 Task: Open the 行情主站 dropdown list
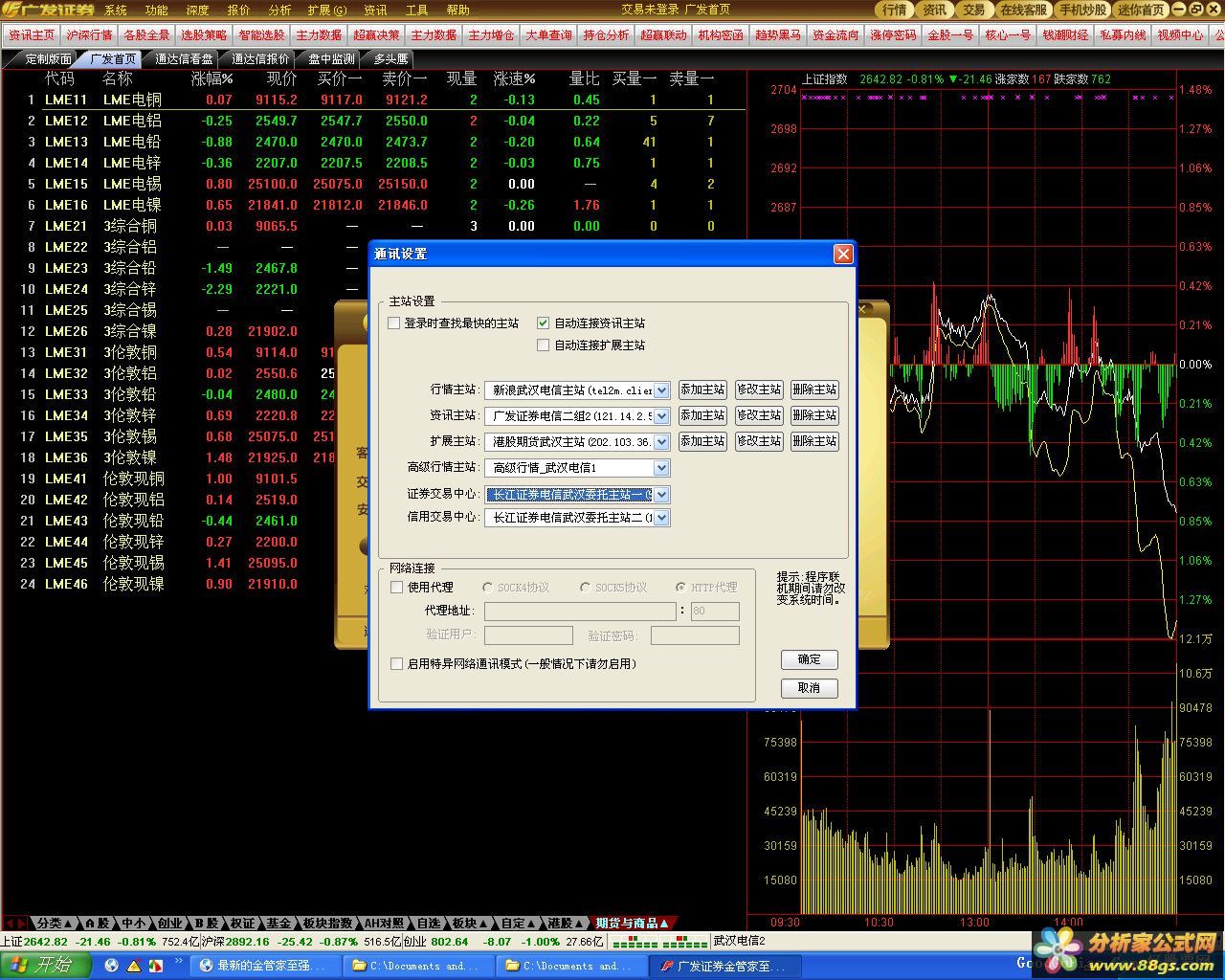point(661,390)
